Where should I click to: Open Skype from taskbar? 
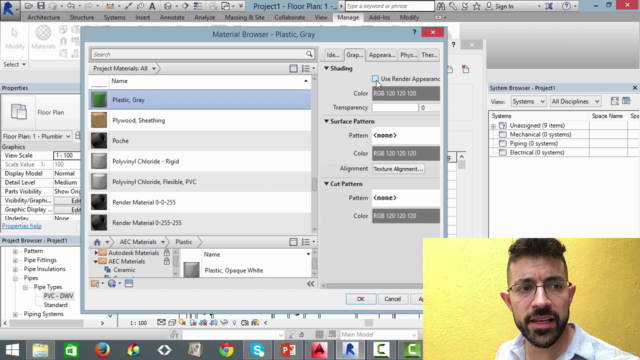tap(258, 350)
